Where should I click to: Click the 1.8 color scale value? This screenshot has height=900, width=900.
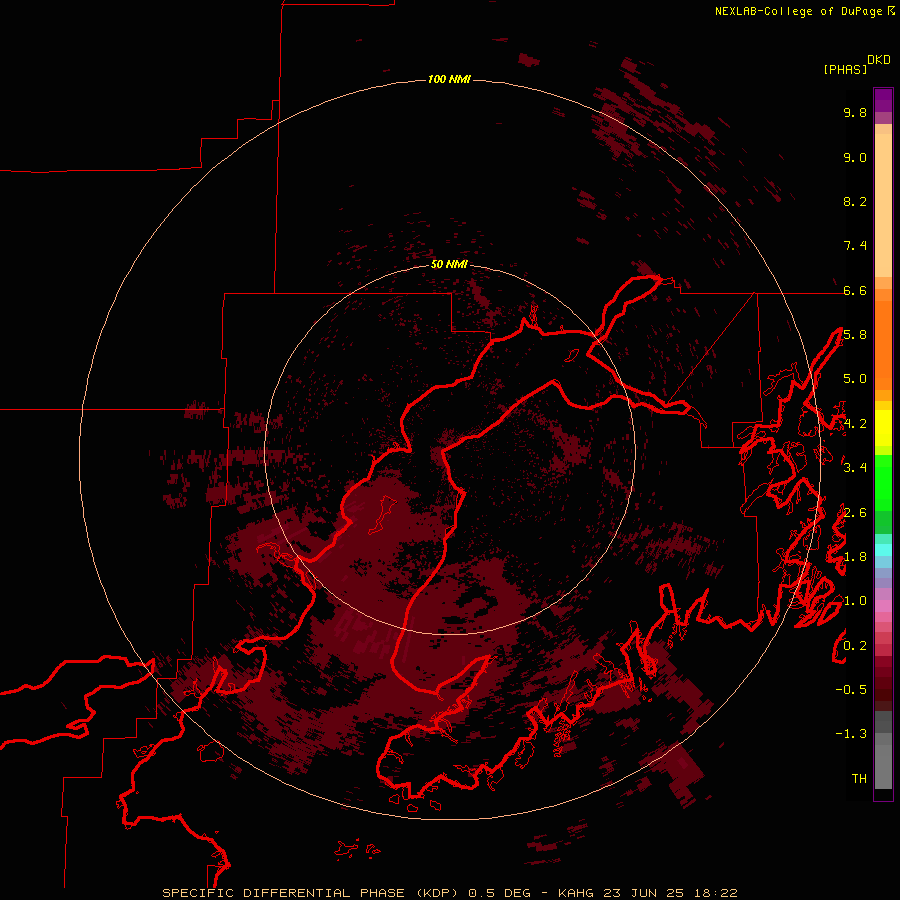[x=855, y=557]
